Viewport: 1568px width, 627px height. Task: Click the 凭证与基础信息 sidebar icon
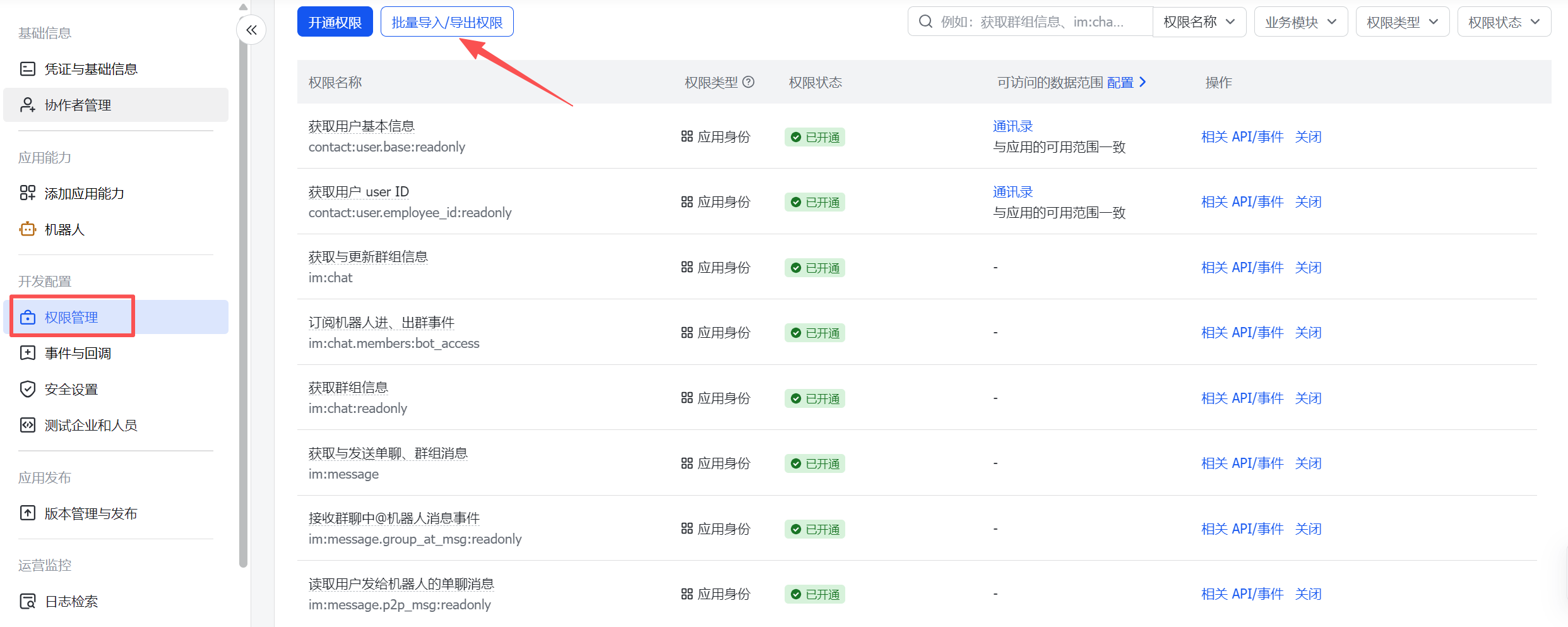(x=28, y=69)
